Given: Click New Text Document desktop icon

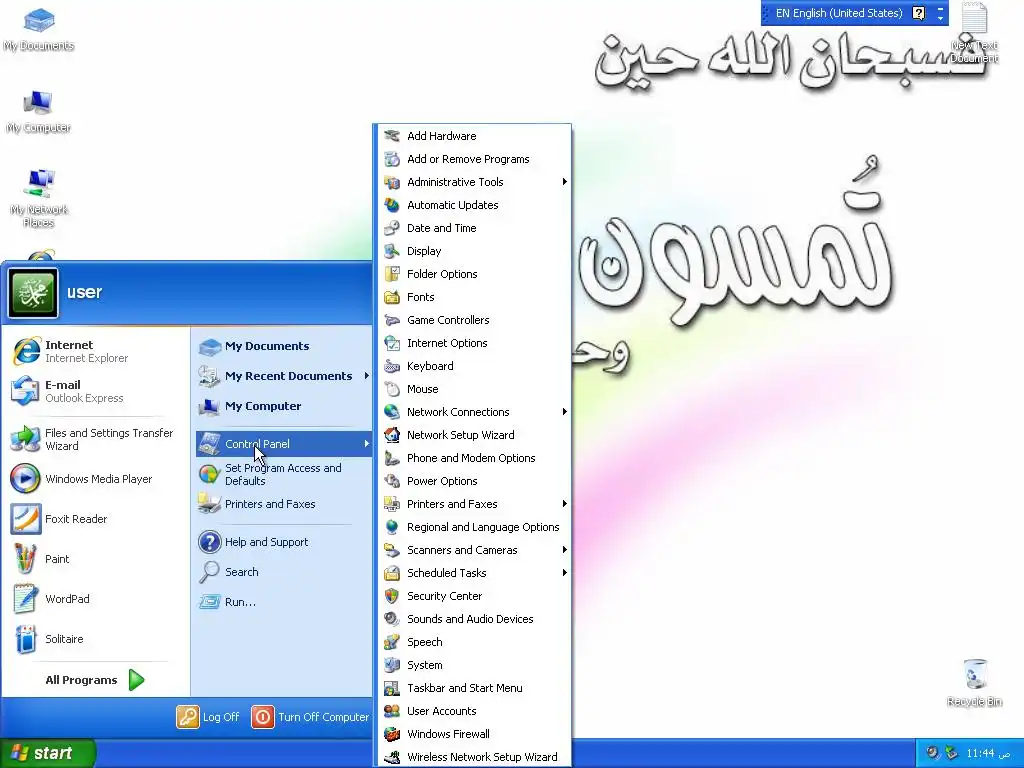Looking at the screenshot, I should pyautogui.click(x=974, y=33).
